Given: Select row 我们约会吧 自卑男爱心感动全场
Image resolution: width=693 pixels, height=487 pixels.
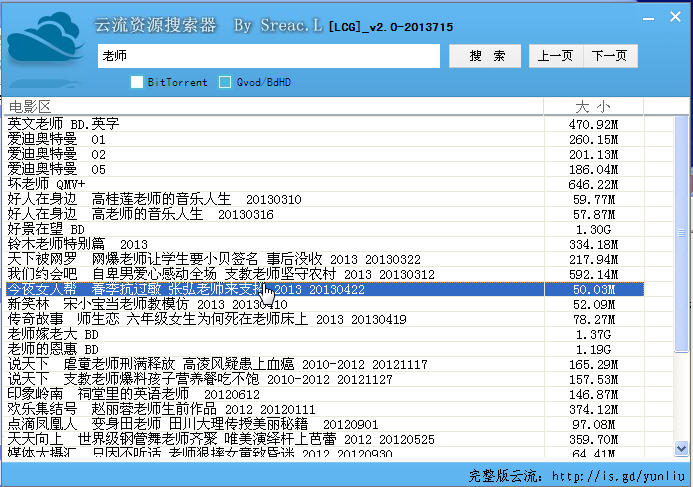Looking at the screenshot, I should [324, 274].
